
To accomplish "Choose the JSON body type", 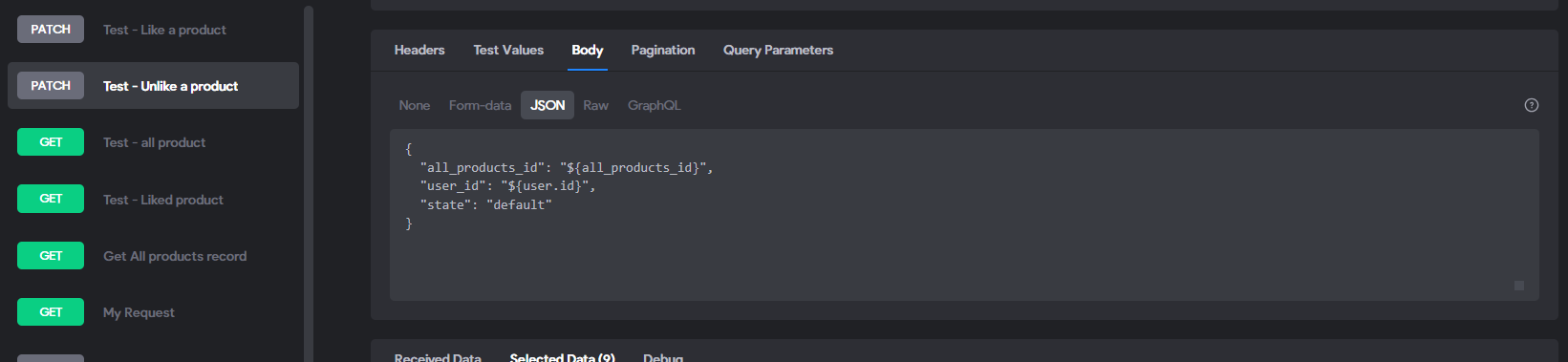I will pos(548,105).
